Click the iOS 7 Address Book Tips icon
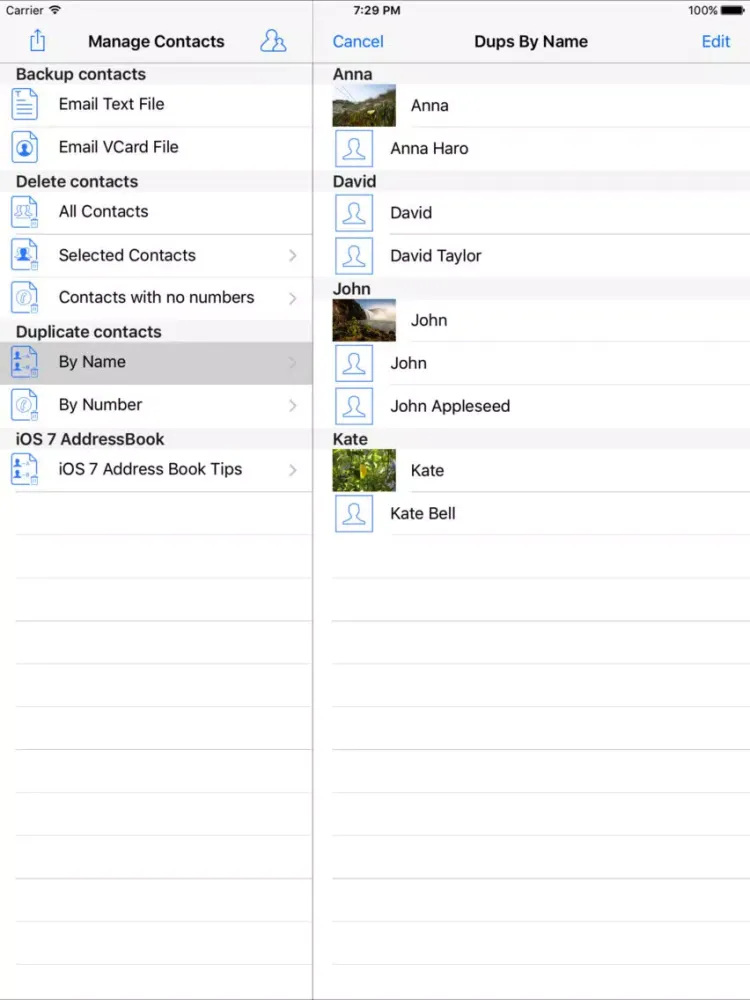Image resolution: width=750 pixels, height=1000 pixels. pyautogui.click(x=25, y=469)
